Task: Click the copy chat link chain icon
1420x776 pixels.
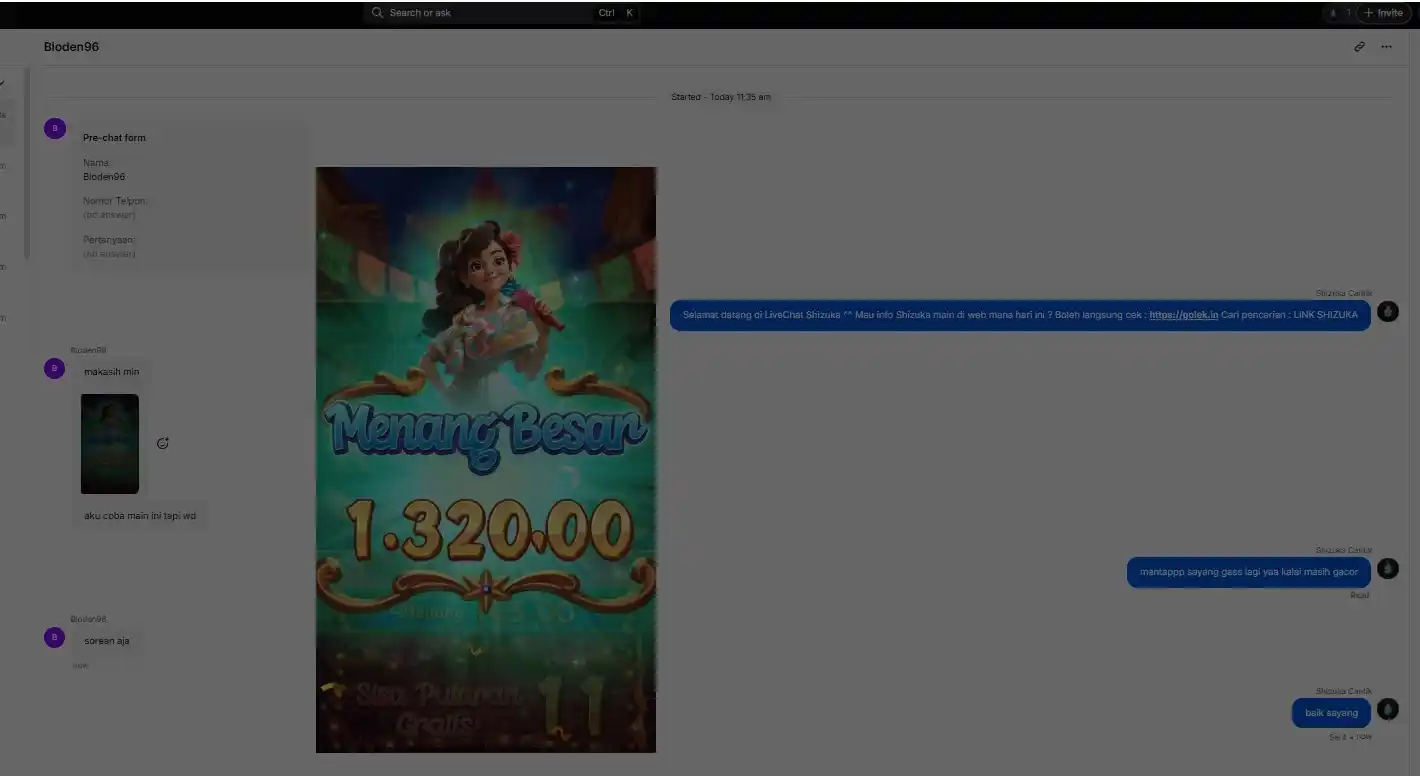Action: pos(1359,47)
